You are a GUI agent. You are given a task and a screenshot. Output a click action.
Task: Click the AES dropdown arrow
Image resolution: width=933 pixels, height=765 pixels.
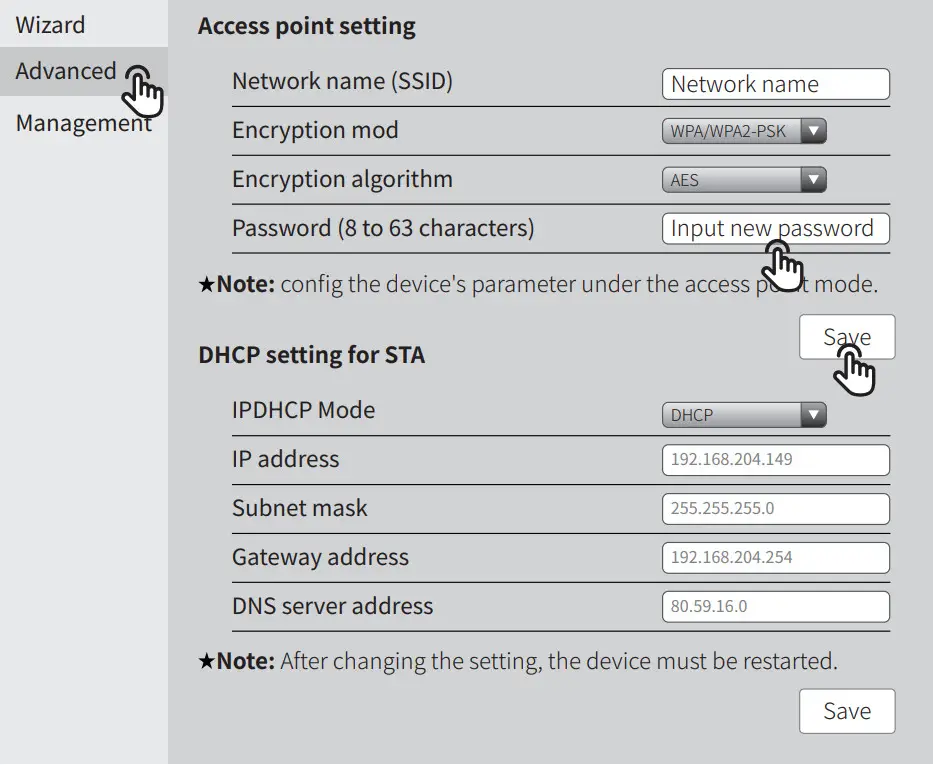(814, 180)
